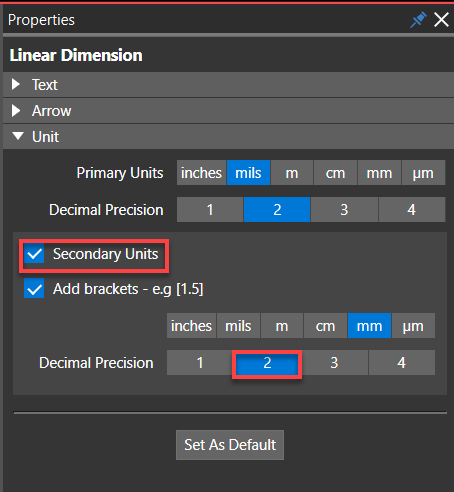
Task: Choose inches for secondary units
Action: [191, 326]
